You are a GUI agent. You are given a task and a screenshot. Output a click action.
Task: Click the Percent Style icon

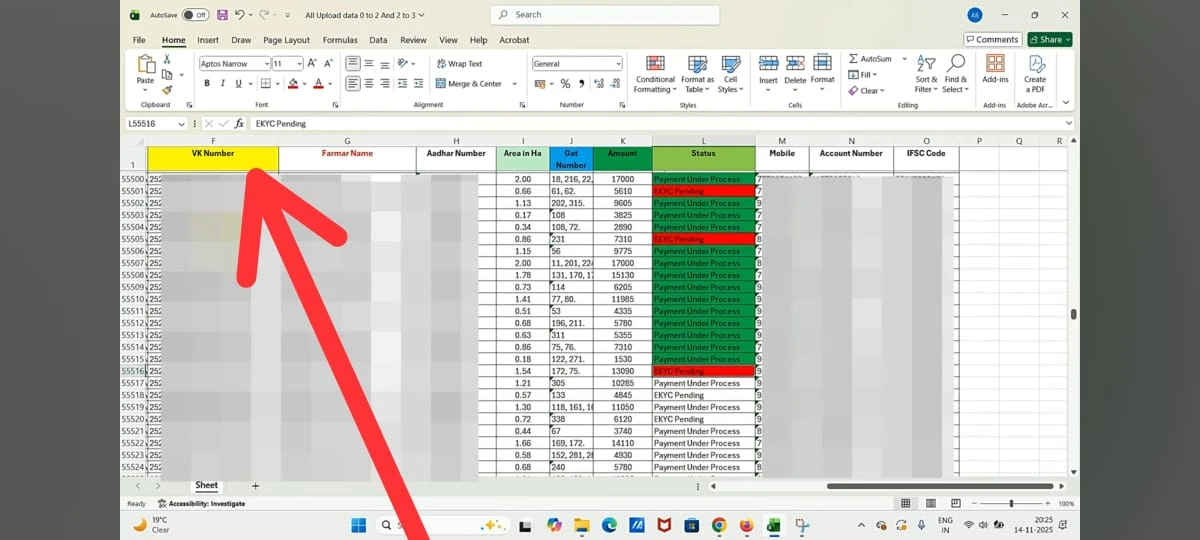pyautogui.click(x=565, y=84)
